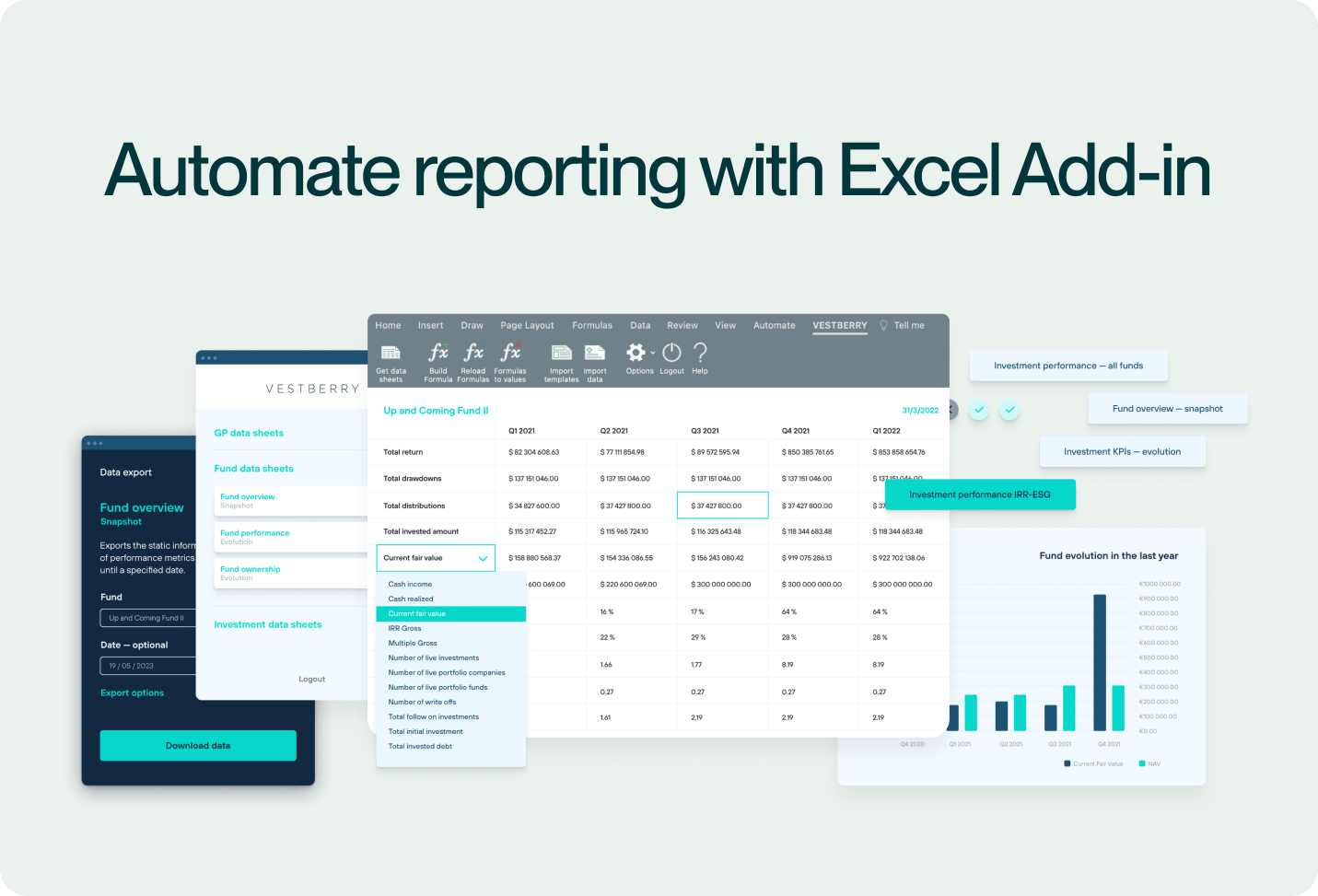Open the Fund field showing Up and Coming Fund II
The image size is (1318, 896).
point(148,618)
